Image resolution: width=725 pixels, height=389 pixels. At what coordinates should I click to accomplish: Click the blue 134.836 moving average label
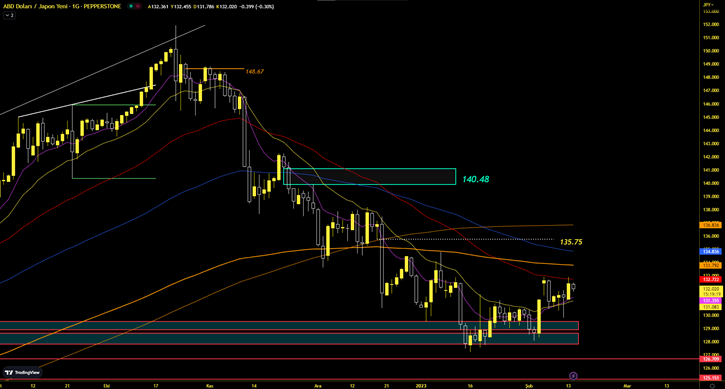[711, 252]
